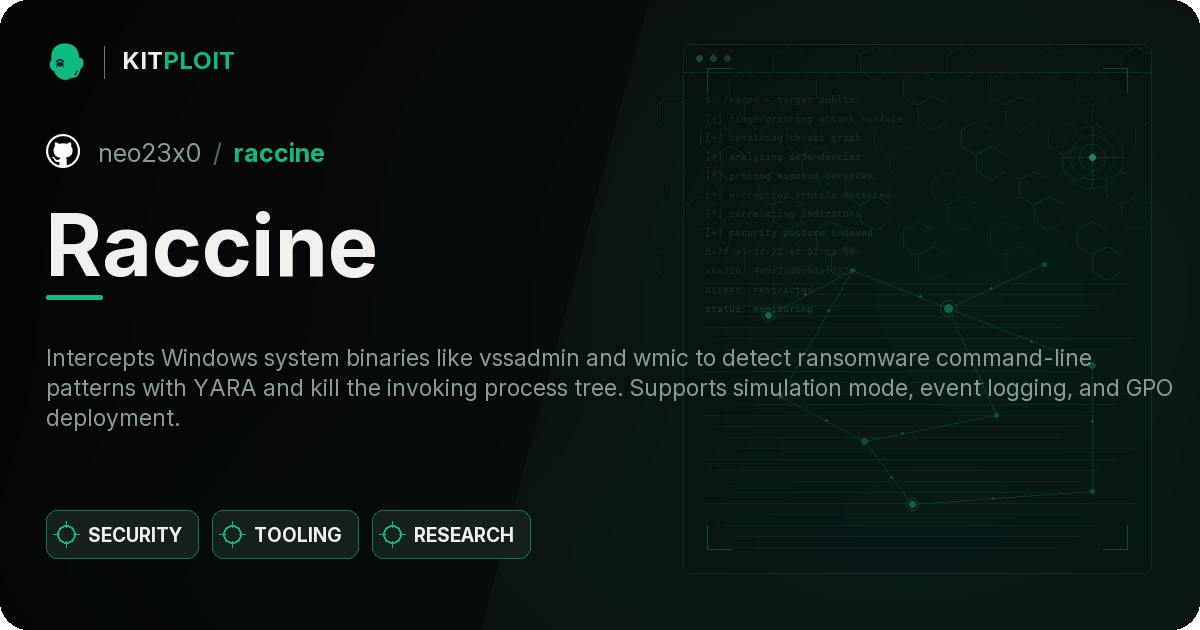Click the crosshair icon in SECURITY tag
This screenshot has height=630, width=1200.
[x=67, y=535]
